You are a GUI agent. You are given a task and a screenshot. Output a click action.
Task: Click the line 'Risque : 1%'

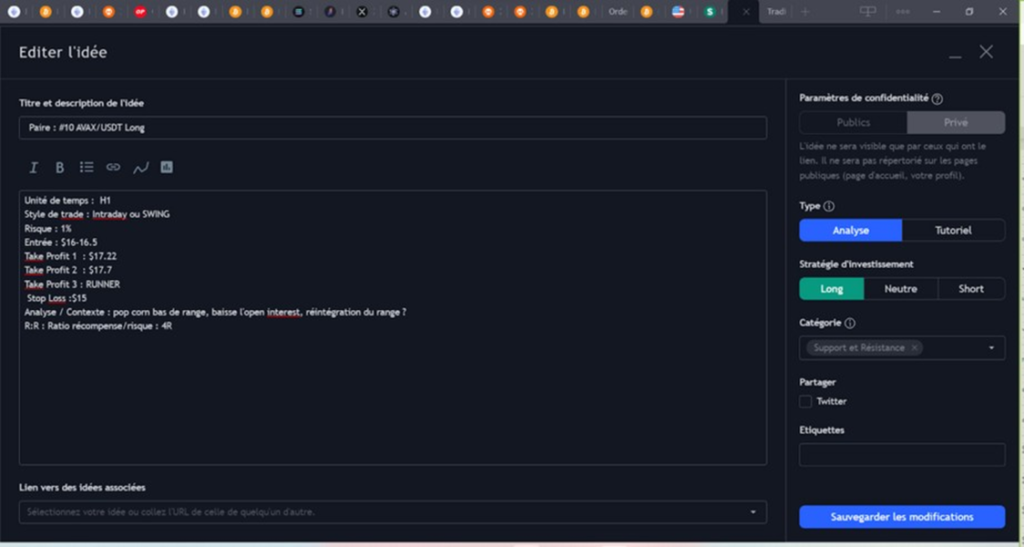pyautogui.click(x=48, y=228)
